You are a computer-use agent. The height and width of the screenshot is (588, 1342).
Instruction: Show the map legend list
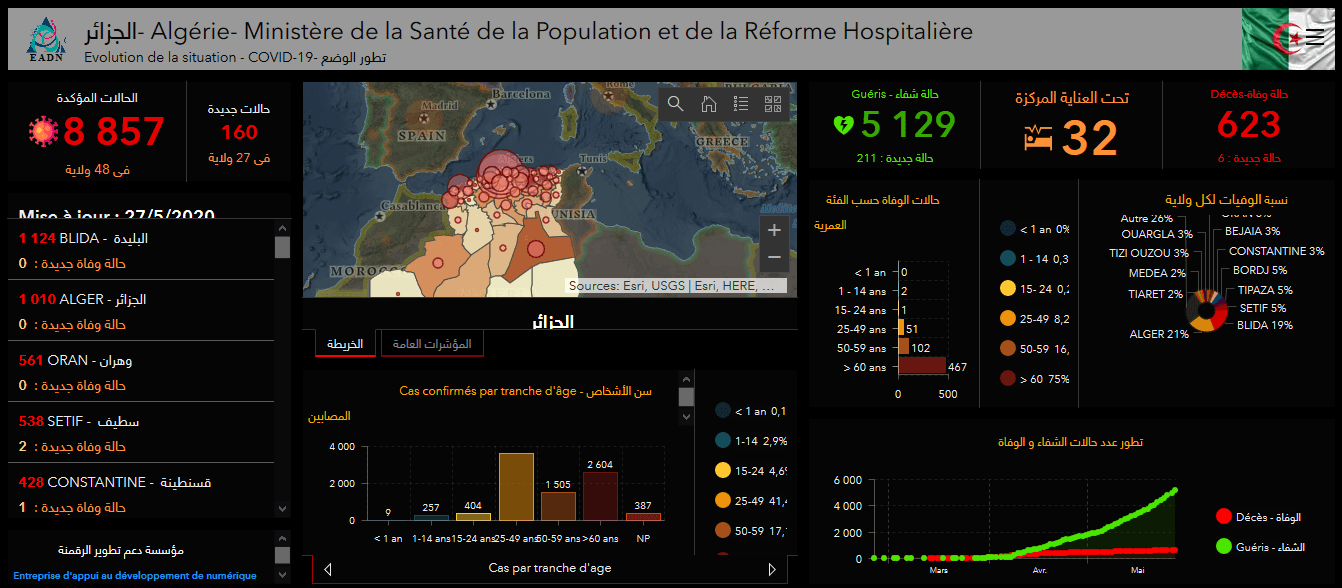[x=741, y=103]
